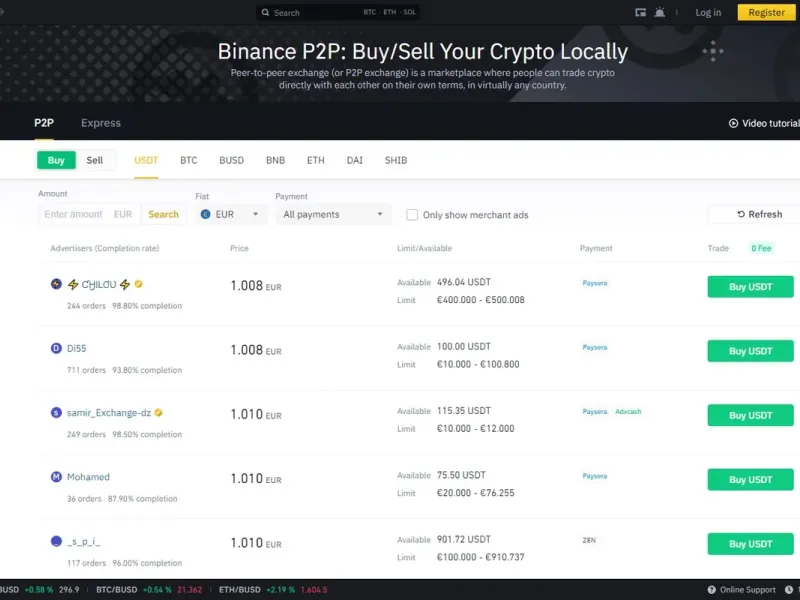800x600 pixels.
Task: Buy USDT from Mohamed
Action: pos(750,480)
